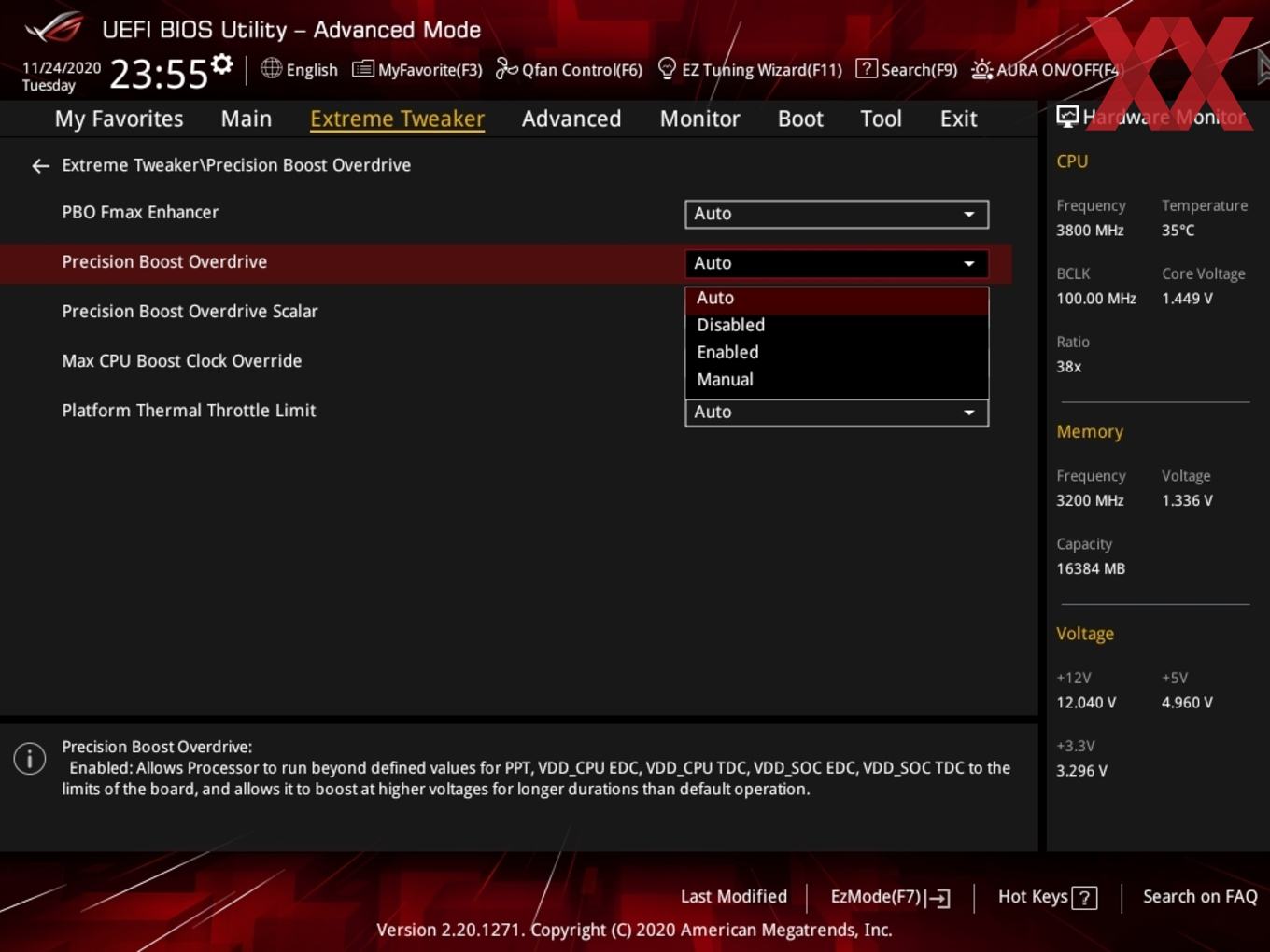The image size is (1270, 952).
Task: Click the Hot Keys question mark box
Action: 1084,898
